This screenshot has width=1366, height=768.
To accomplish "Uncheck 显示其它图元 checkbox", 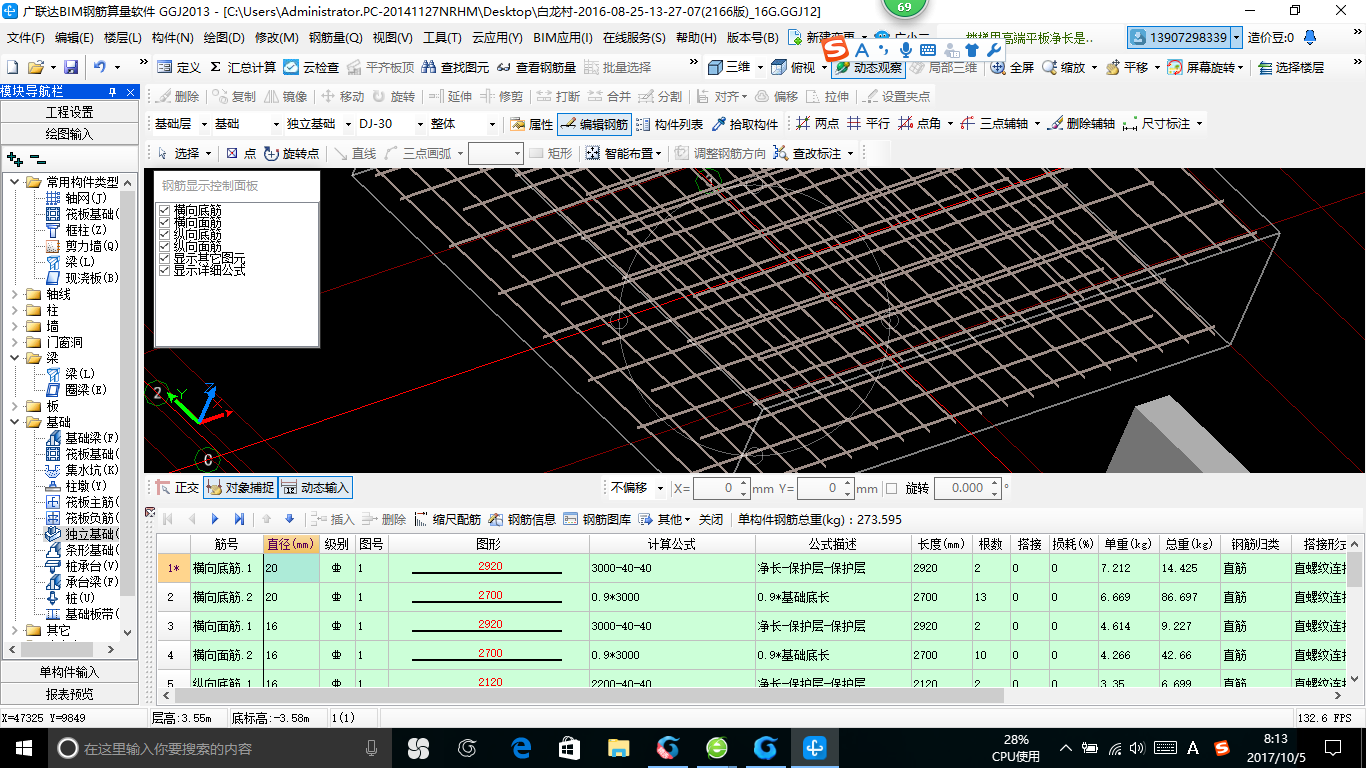I will (x=165, y=258).
